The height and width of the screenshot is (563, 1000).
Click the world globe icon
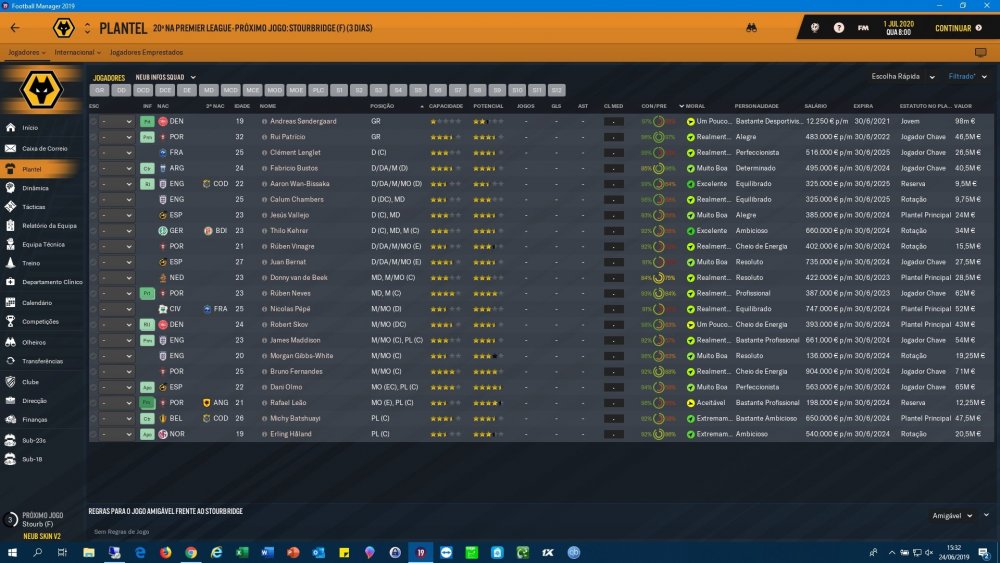pyautogui.click(x=814, y=28)
